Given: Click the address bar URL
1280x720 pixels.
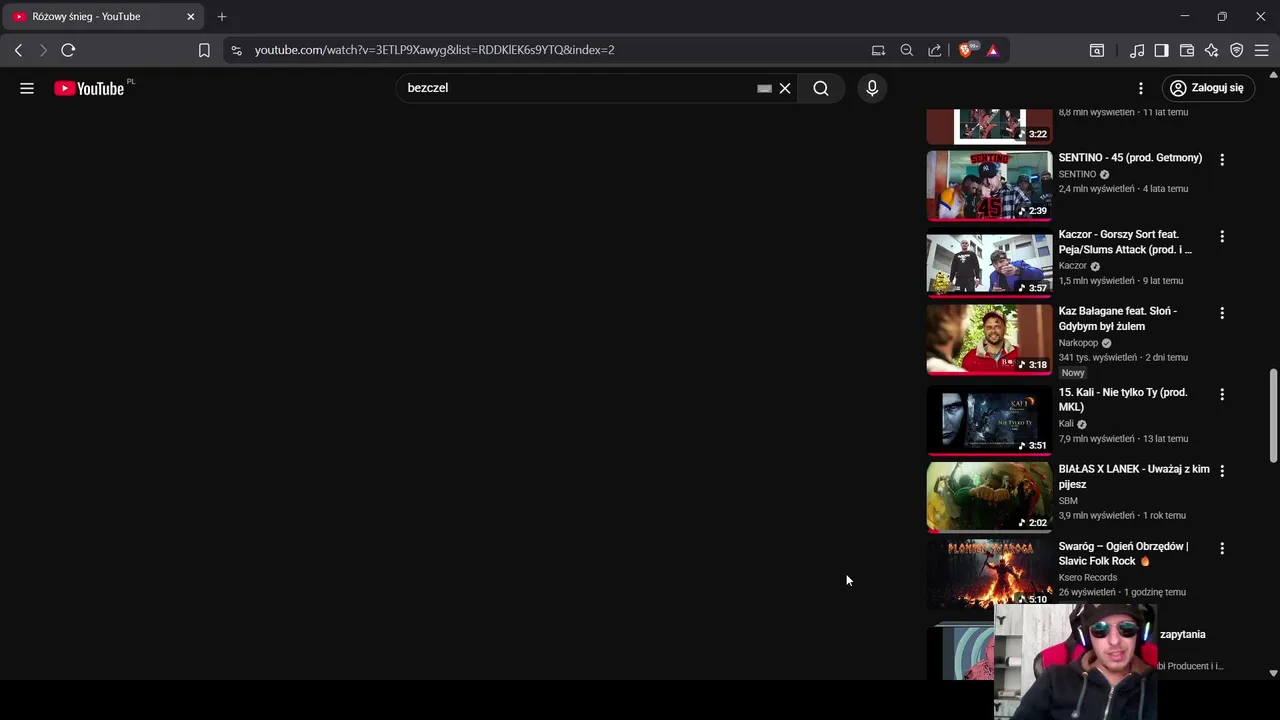Looking at the screenshot, I should point(434,50).
